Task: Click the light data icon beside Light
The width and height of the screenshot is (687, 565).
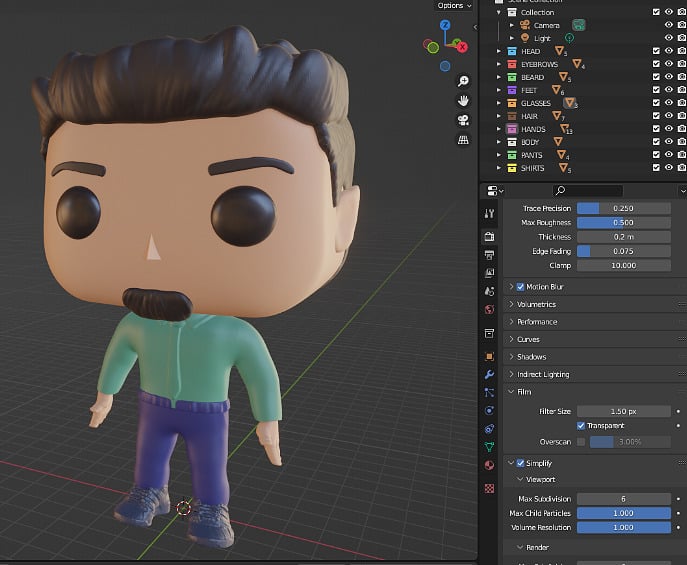Action: tap(569, 38)
